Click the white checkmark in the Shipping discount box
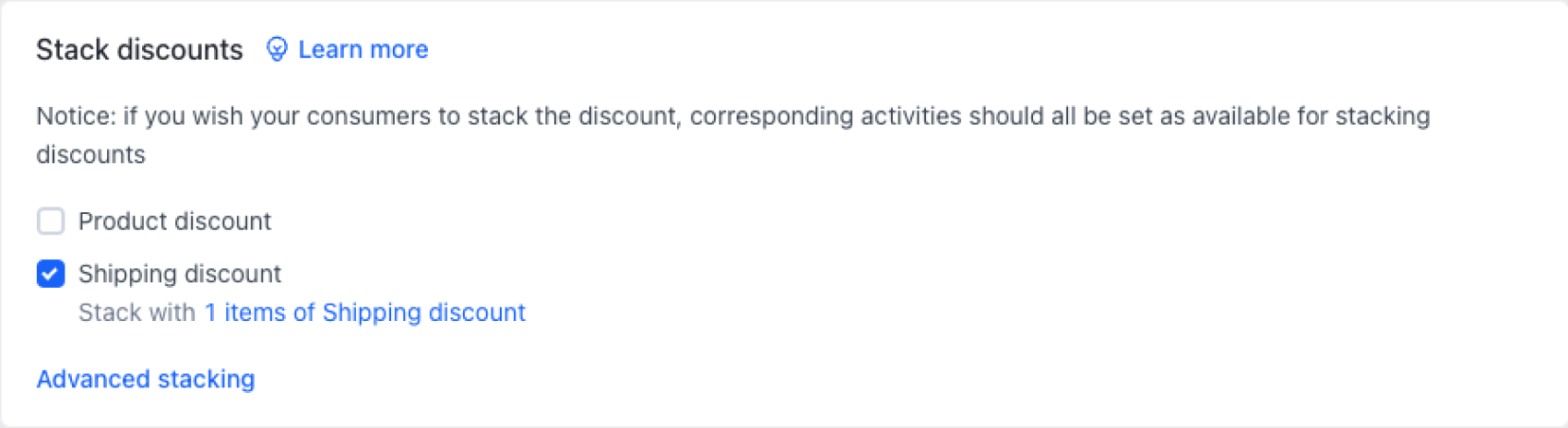The width and height of the screenshot is (1568, 428). [51, 274]
